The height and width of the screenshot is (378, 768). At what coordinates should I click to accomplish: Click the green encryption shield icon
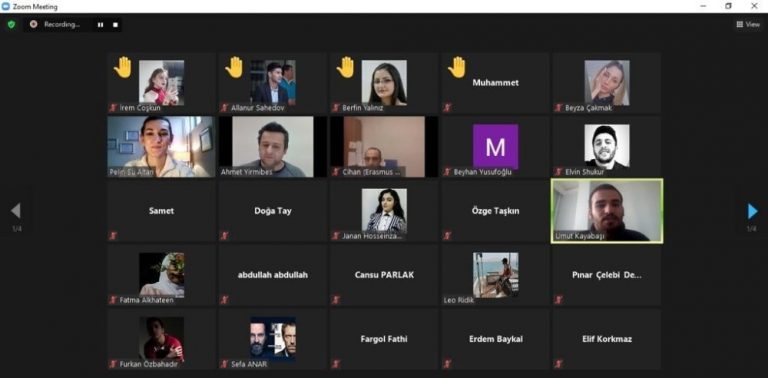click(x=11, y=24)
